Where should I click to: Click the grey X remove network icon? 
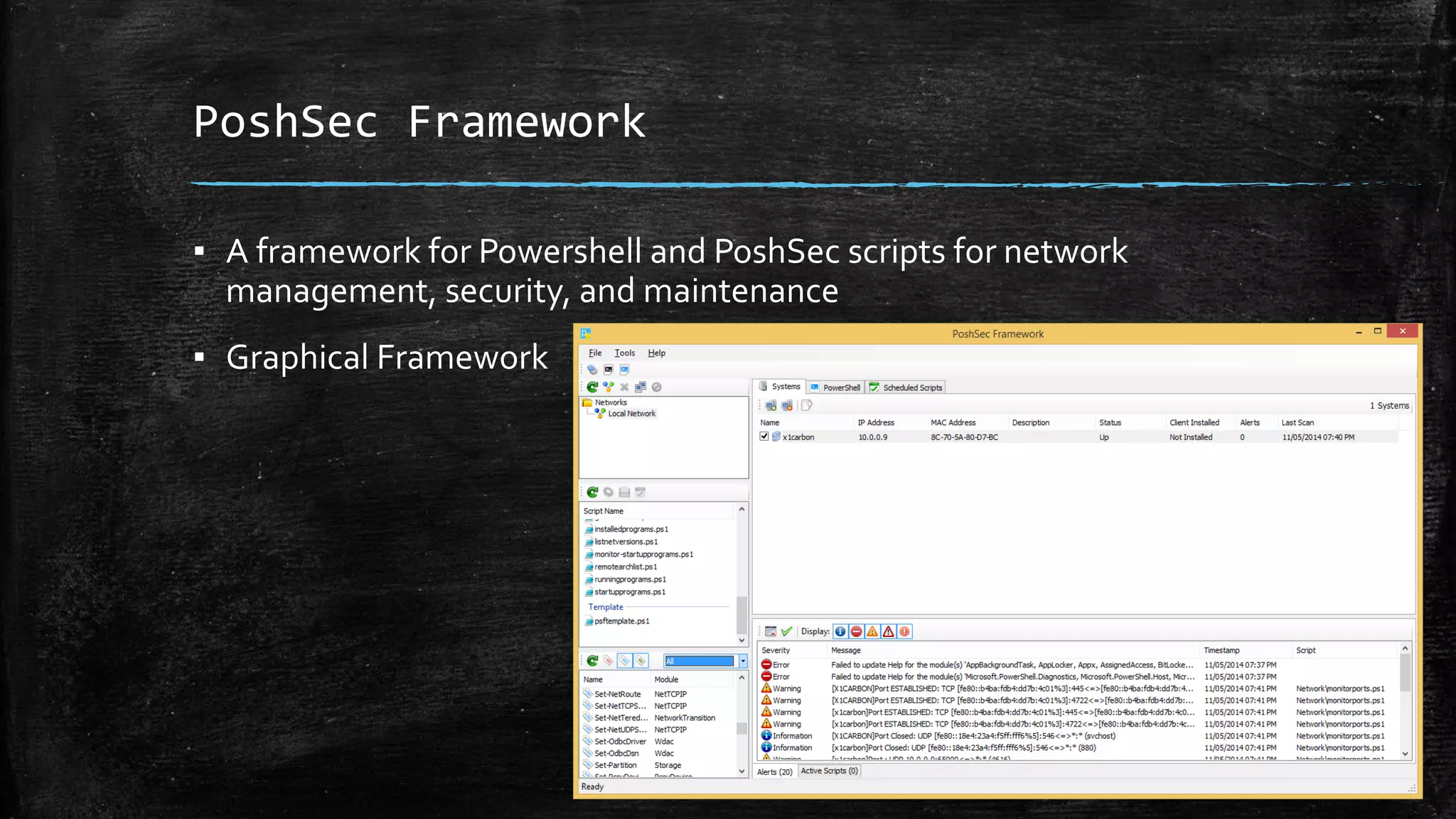[624, 387]
